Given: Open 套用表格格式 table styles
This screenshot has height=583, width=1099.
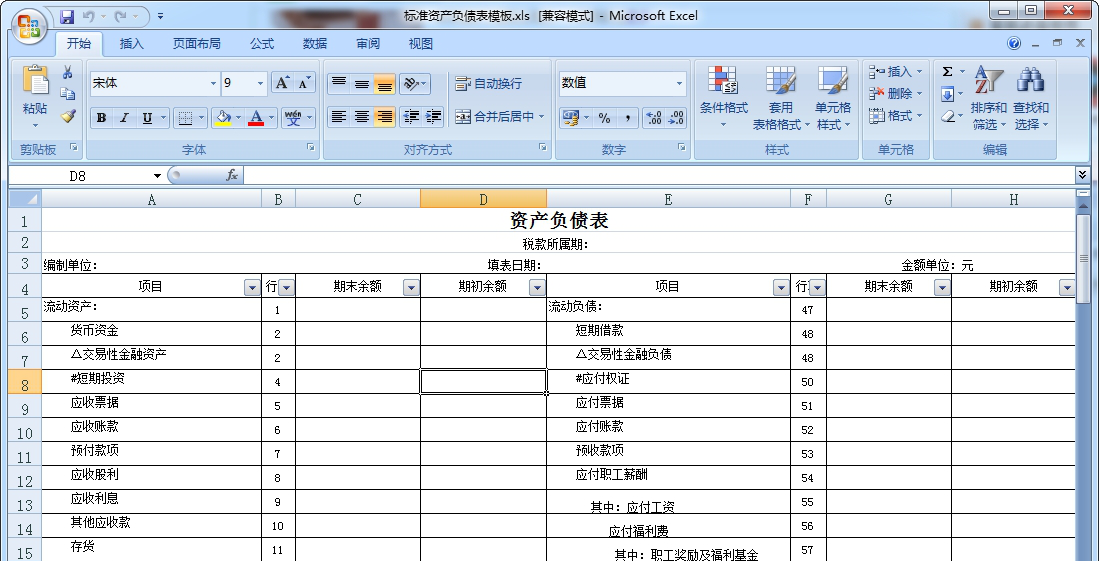Looking at the screenshot, I should click(781, 98).
